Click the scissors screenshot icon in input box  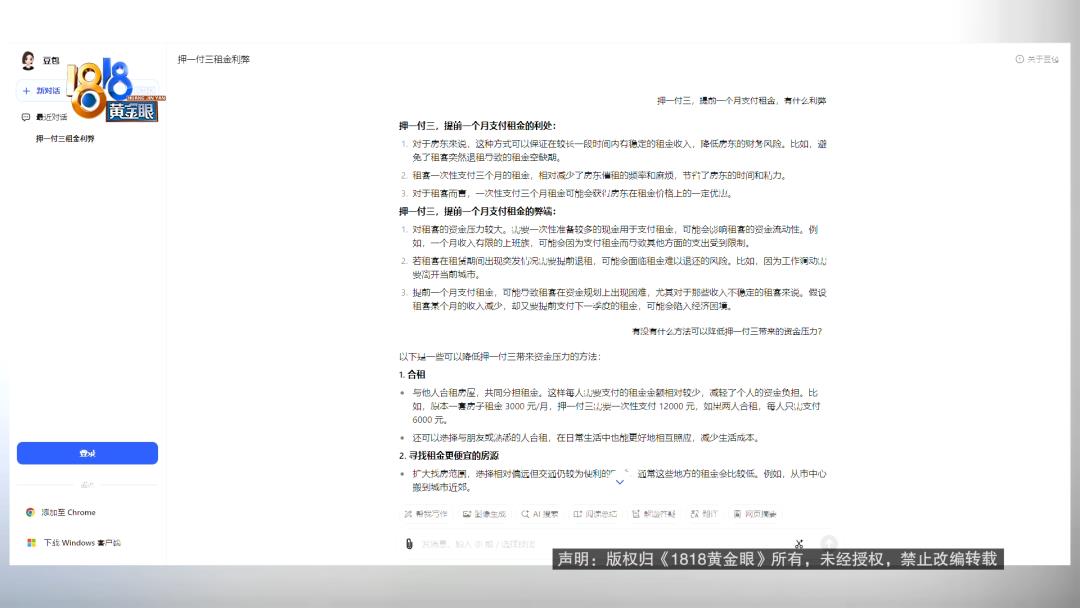pyautogui.click(x=799, y=544)
